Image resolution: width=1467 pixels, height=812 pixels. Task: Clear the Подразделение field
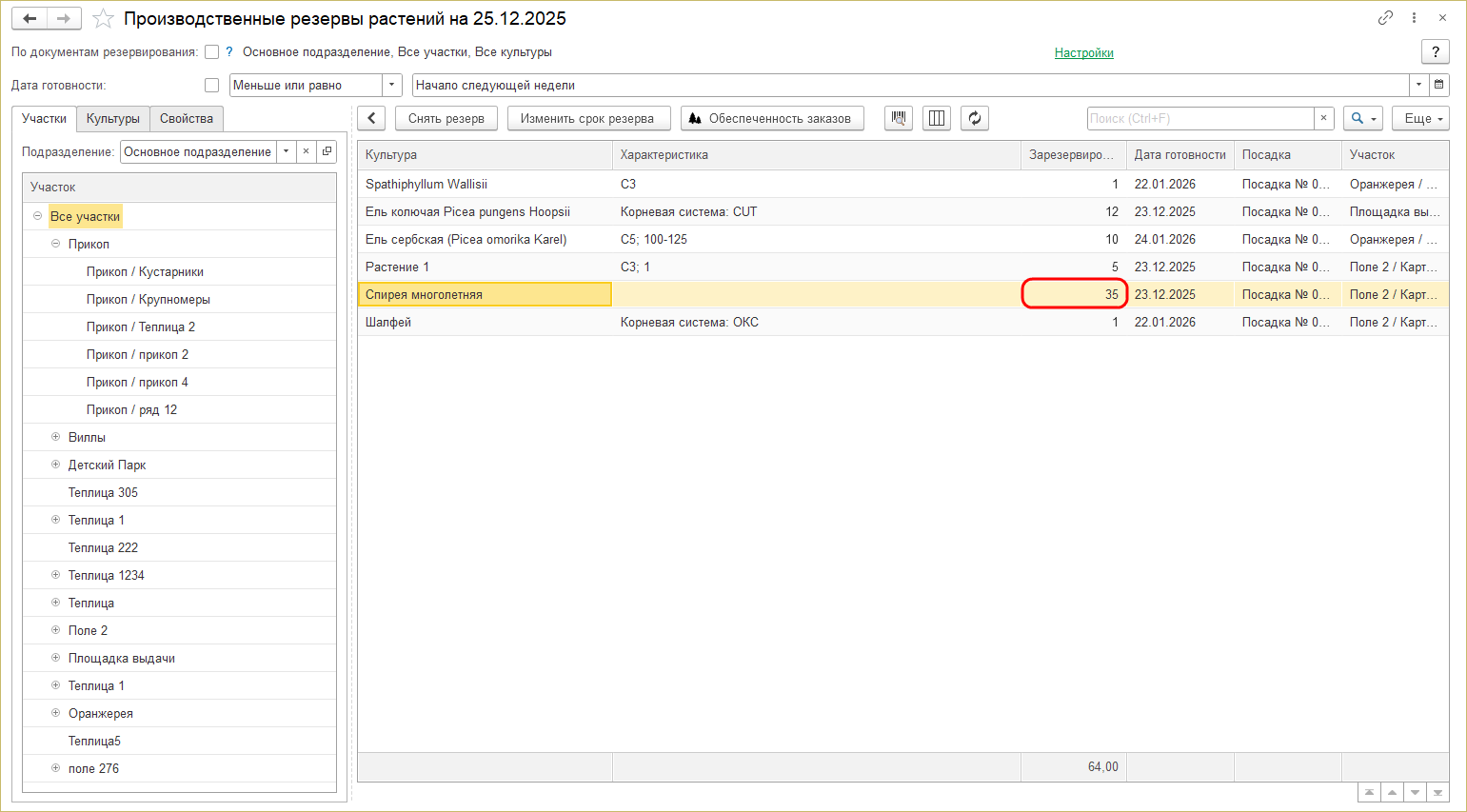[x=306, y=151]
